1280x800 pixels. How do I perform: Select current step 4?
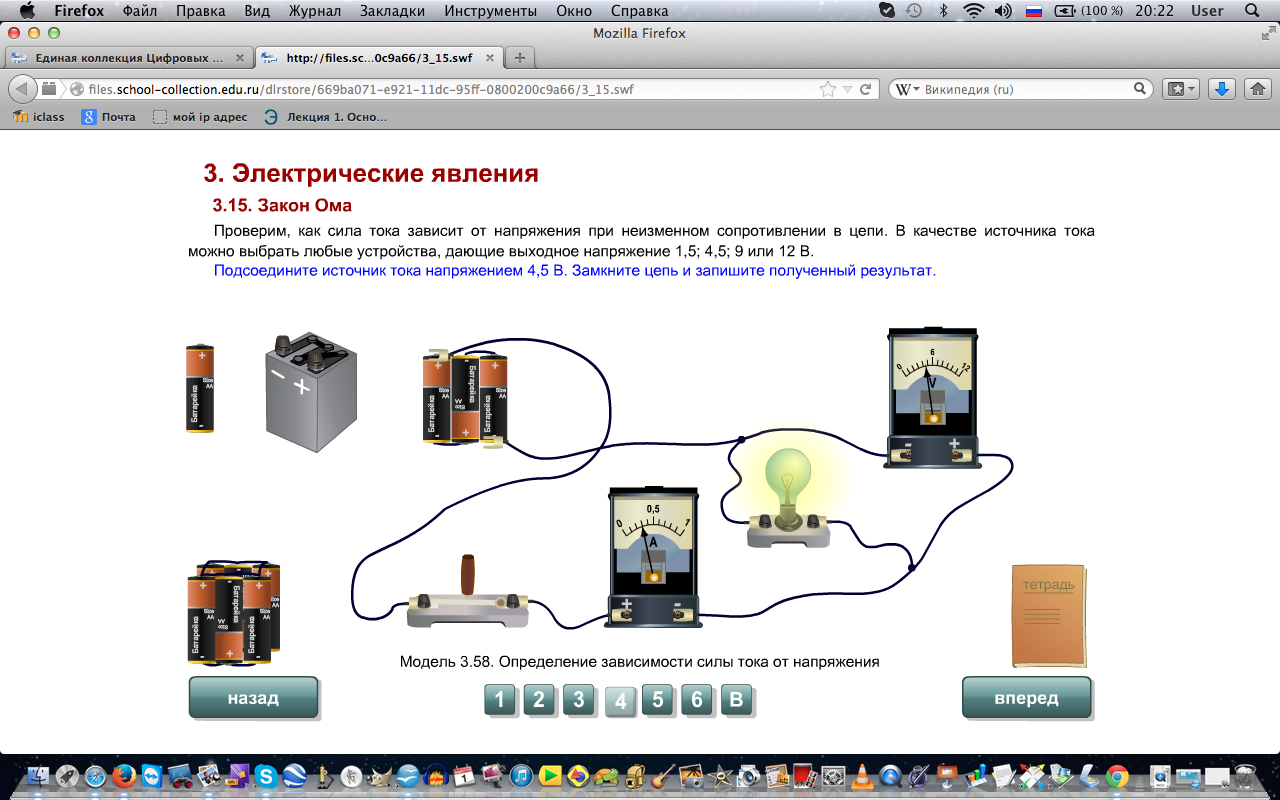pyautogui.click(x=620, y=702)
